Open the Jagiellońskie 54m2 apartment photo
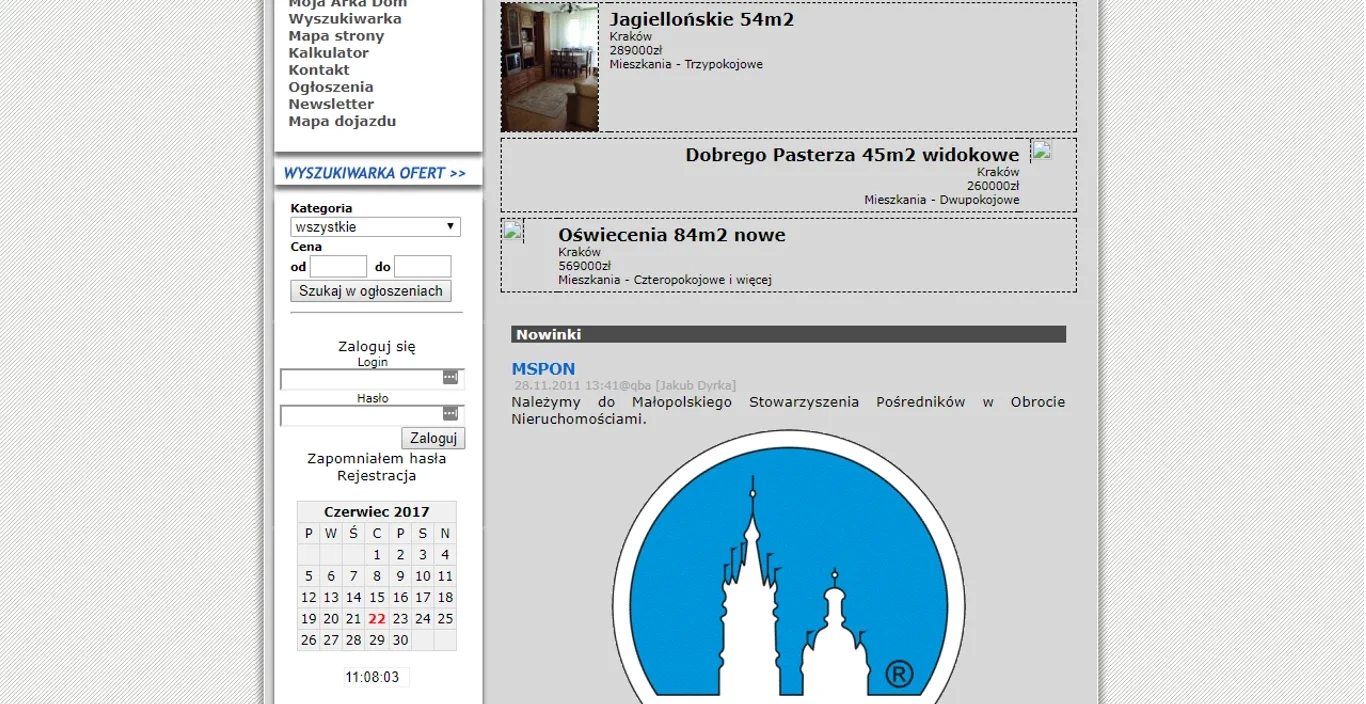 [x=550, y=67]
